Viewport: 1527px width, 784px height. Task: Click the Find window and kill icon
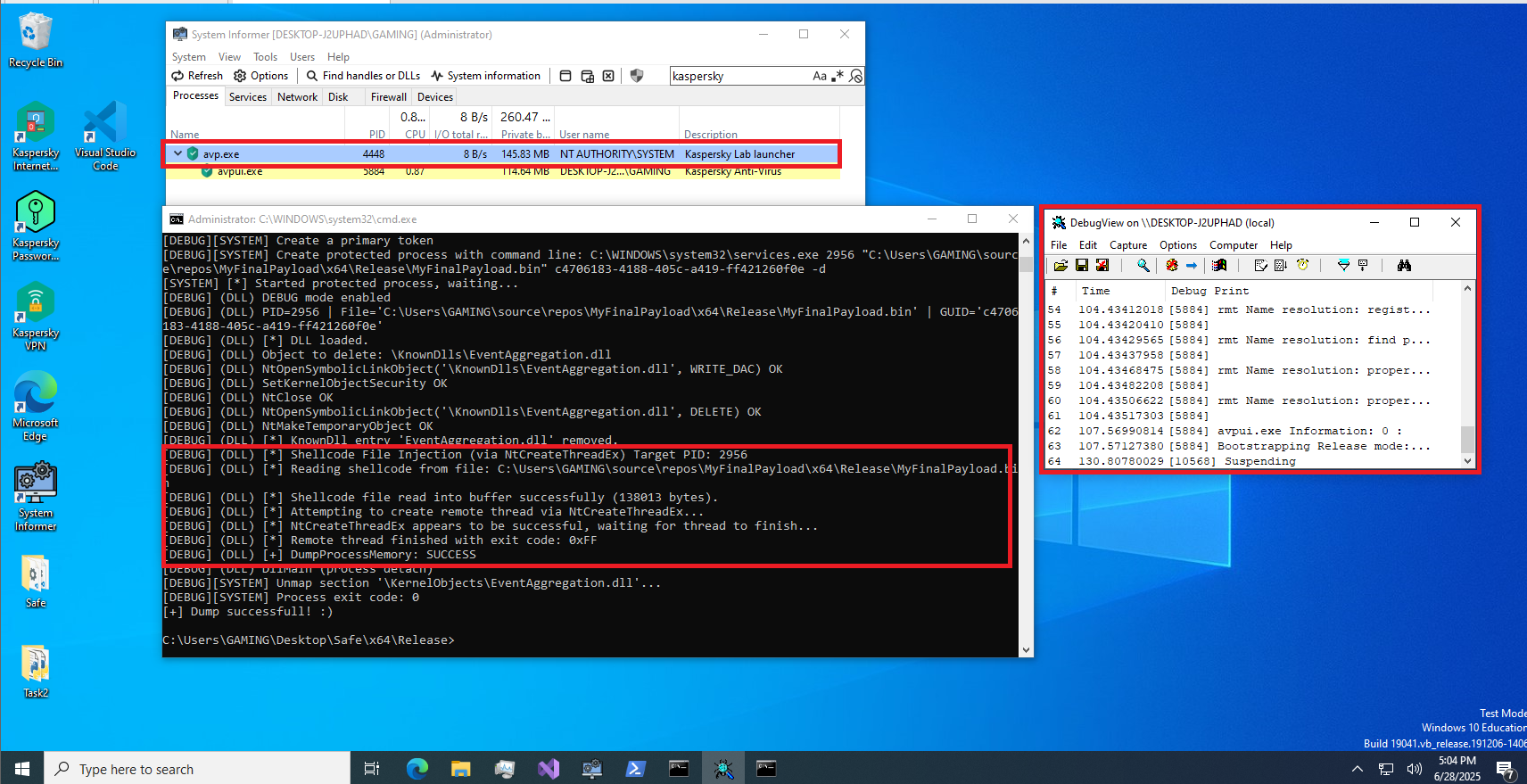click(608, 76)
